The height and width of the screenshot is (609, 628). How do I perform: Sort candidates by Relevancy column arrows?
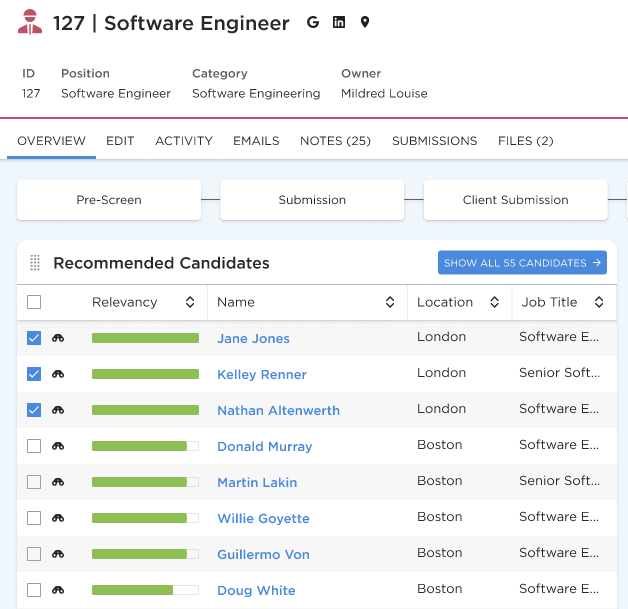[x=190, y=302]
